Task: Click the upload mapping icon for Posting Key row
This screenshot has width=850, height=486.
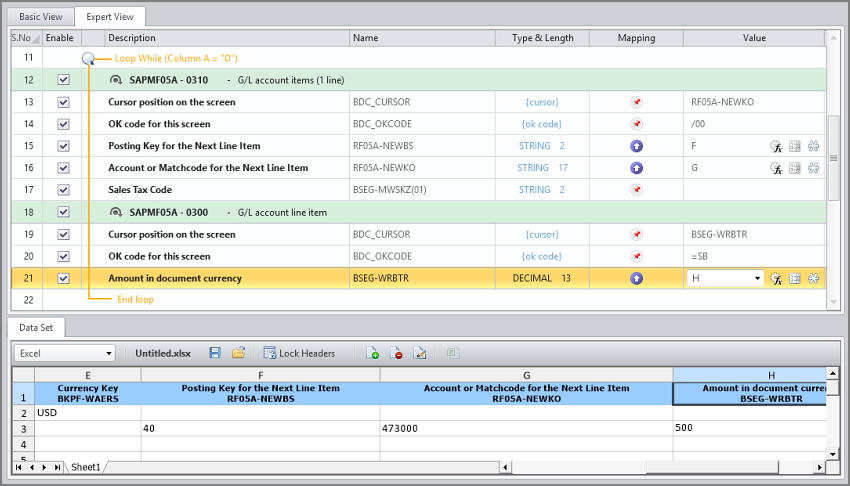Action: click(x=636, y=146)
